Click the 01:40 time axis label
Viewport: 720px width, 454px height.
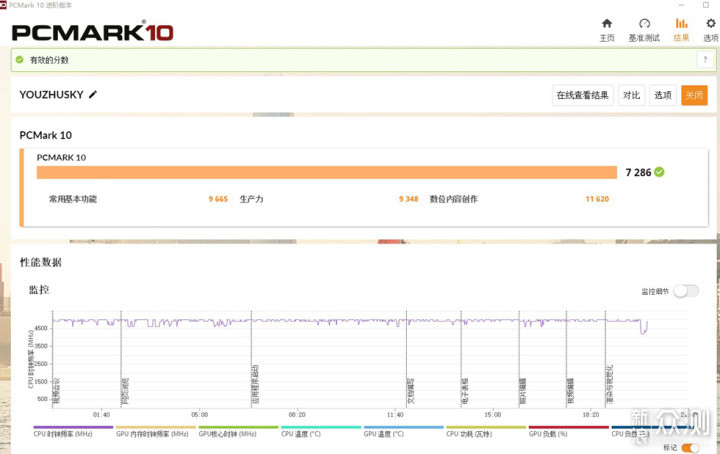(x=101, y=415)
